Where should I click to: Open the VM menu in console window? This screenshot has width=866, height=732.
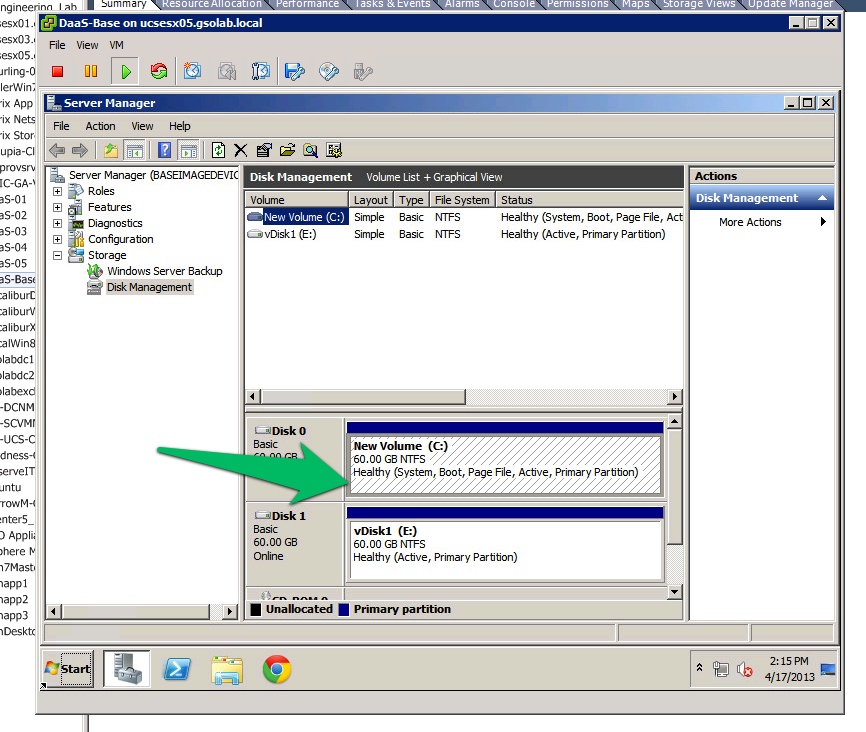[x=116, y=45]
